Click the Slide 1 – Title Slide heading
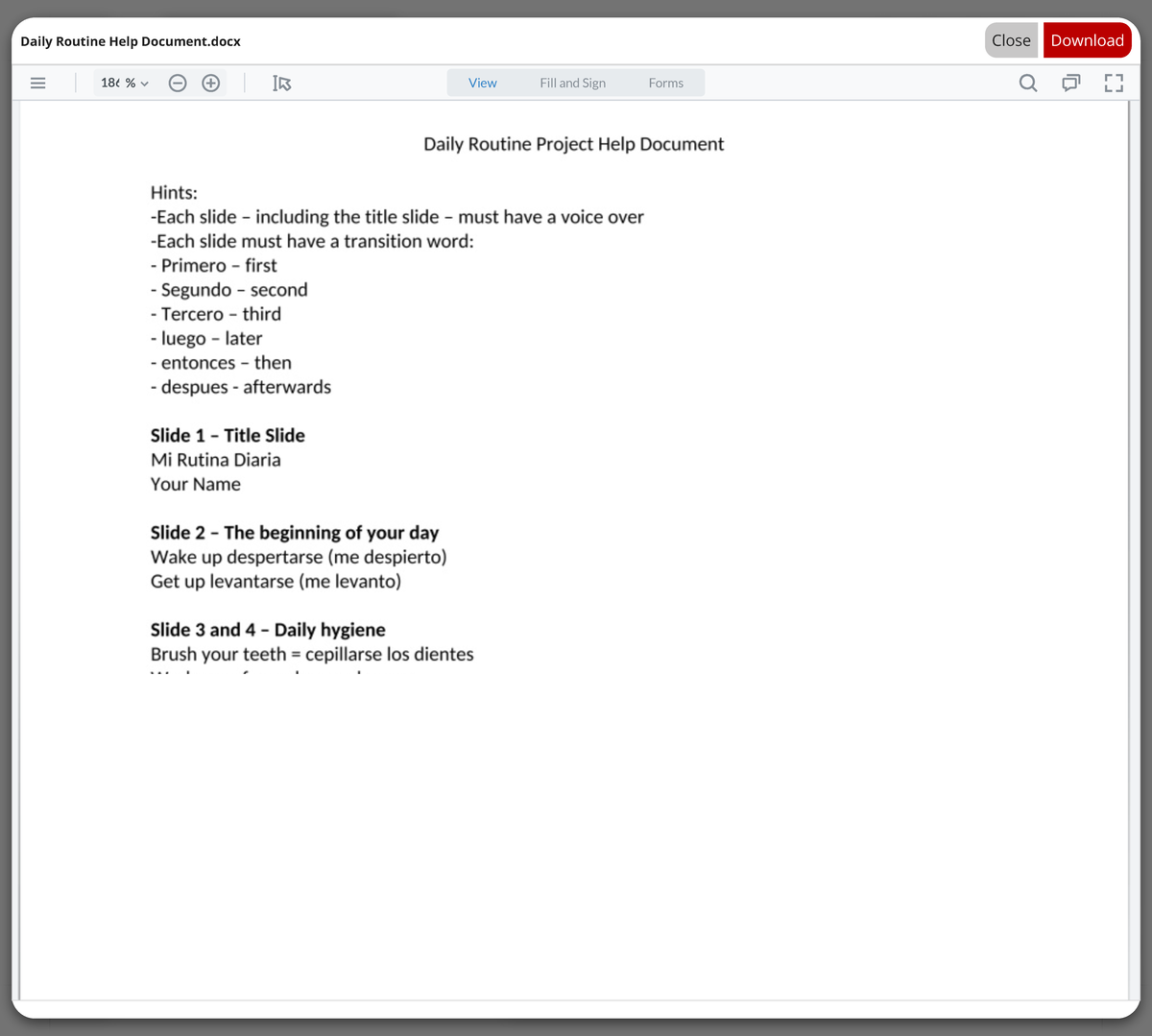Viewport: 1152px width, 1036px height. (x=228, y=436)
